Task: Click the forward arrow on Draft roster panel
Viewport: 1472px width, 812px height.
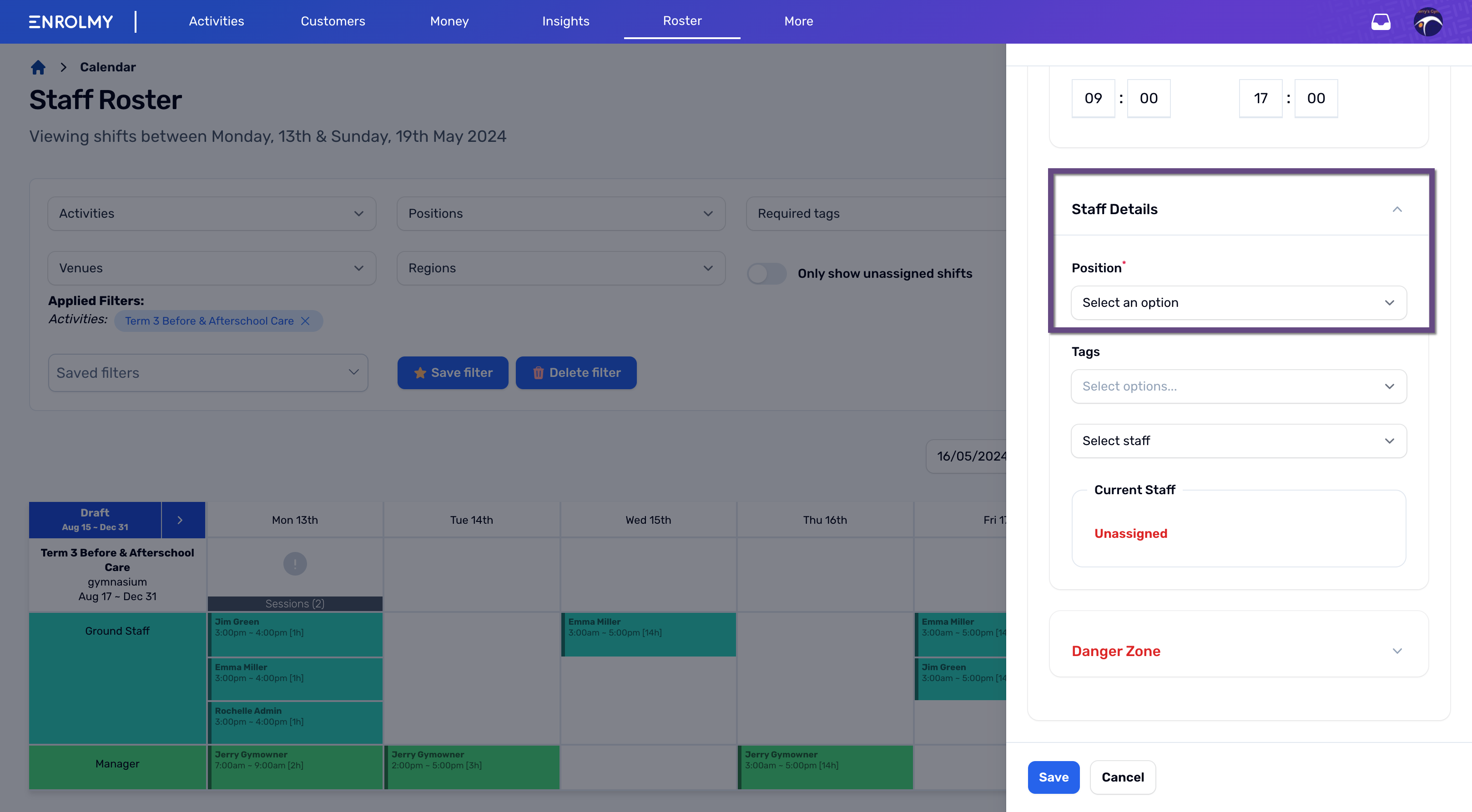Action: pos(180,519)
